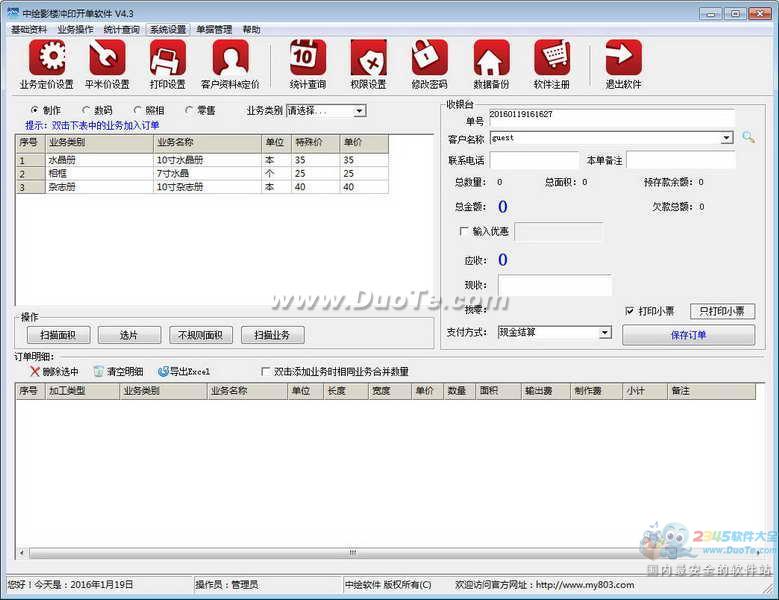Open 业务定价设置 gear icon
The width and height of the screenshot is (779, 600).
coord(46,59)
